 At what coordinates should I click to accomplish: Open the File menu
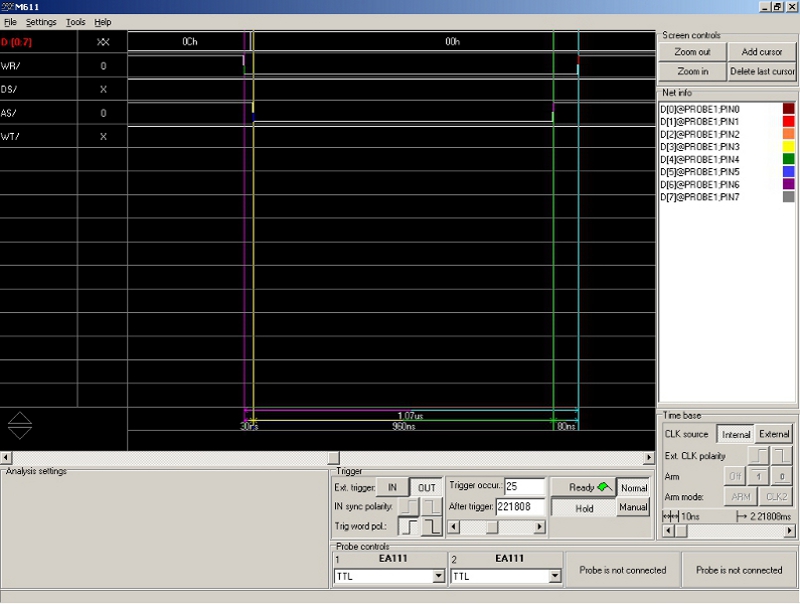click(10, 22)
